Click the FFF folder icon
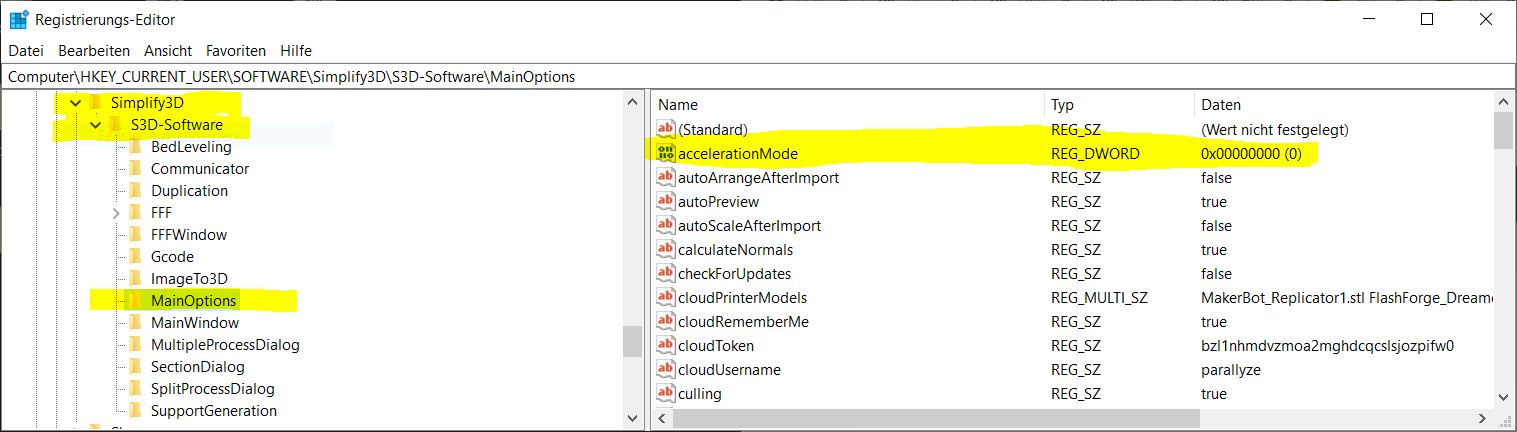1517x432 pixels. pos(136,213)
